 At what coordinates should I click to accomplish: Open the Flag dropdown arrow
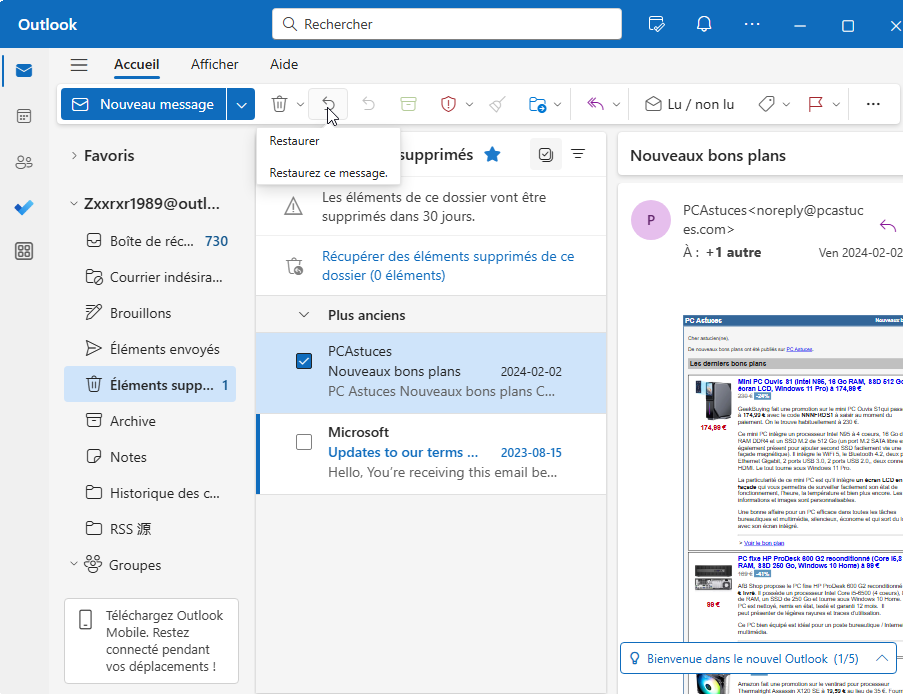point(836,104)
